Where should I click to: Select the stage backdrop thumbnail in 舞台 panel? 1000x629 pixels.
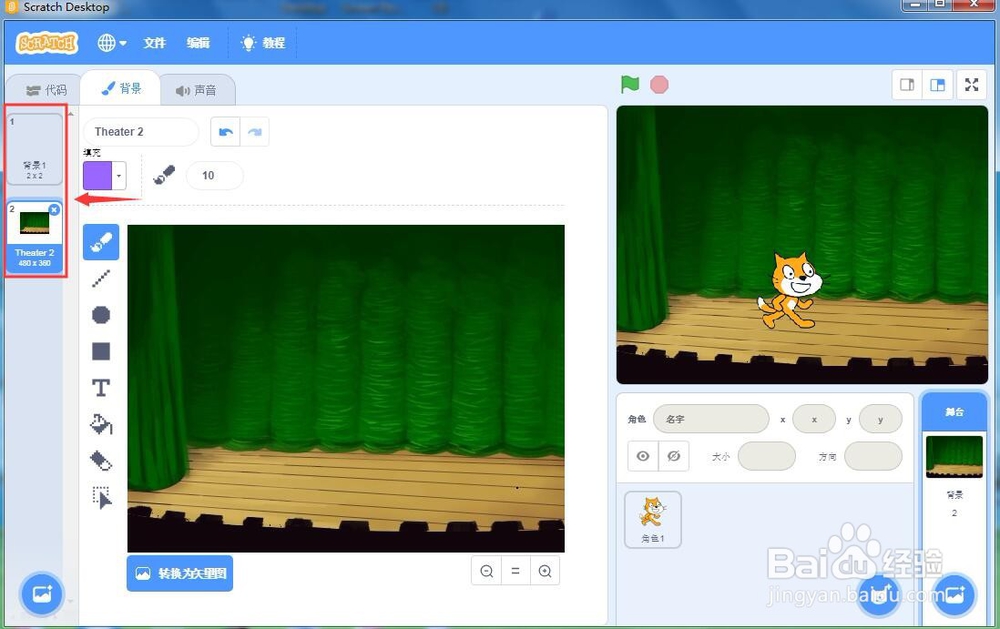click(x=954, y=457)
